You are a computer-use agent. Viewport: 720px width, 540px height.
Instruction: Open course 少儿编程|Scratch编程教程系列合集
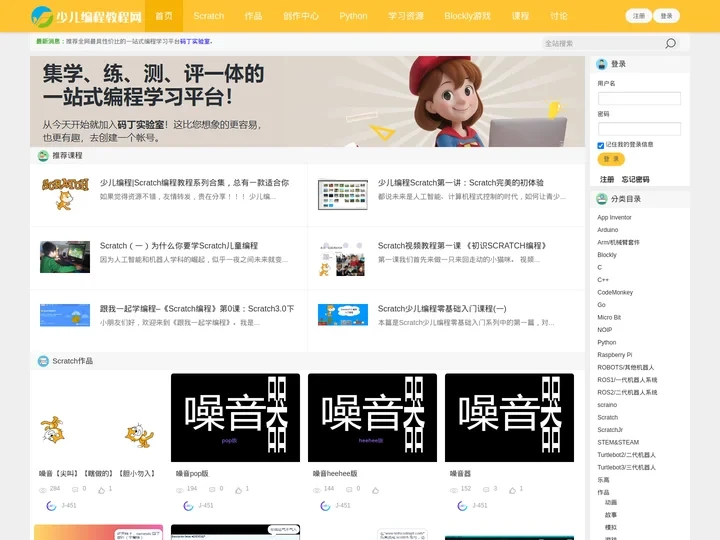(194, 183)
